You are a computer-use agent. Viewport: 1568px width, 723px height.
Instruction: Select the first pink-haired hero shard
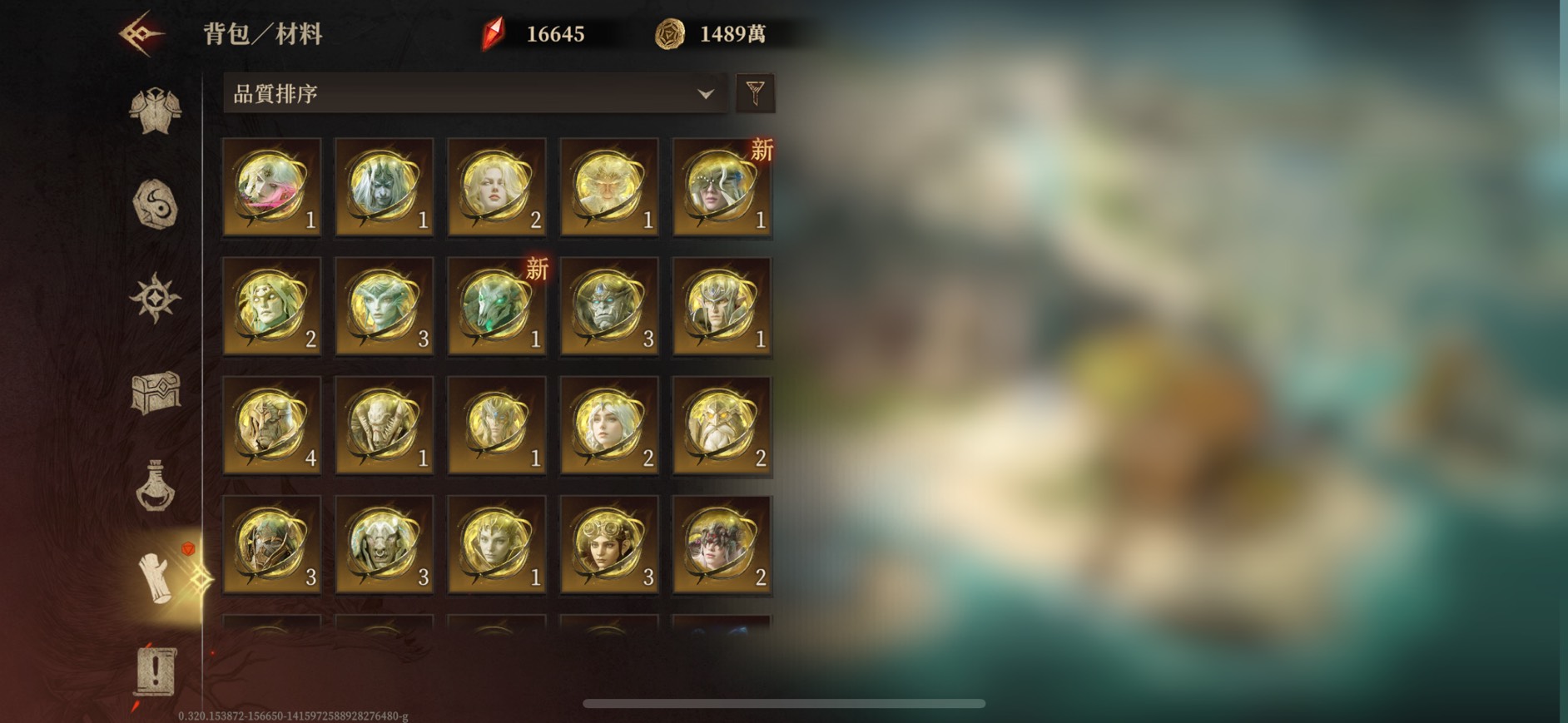(271, 187)
